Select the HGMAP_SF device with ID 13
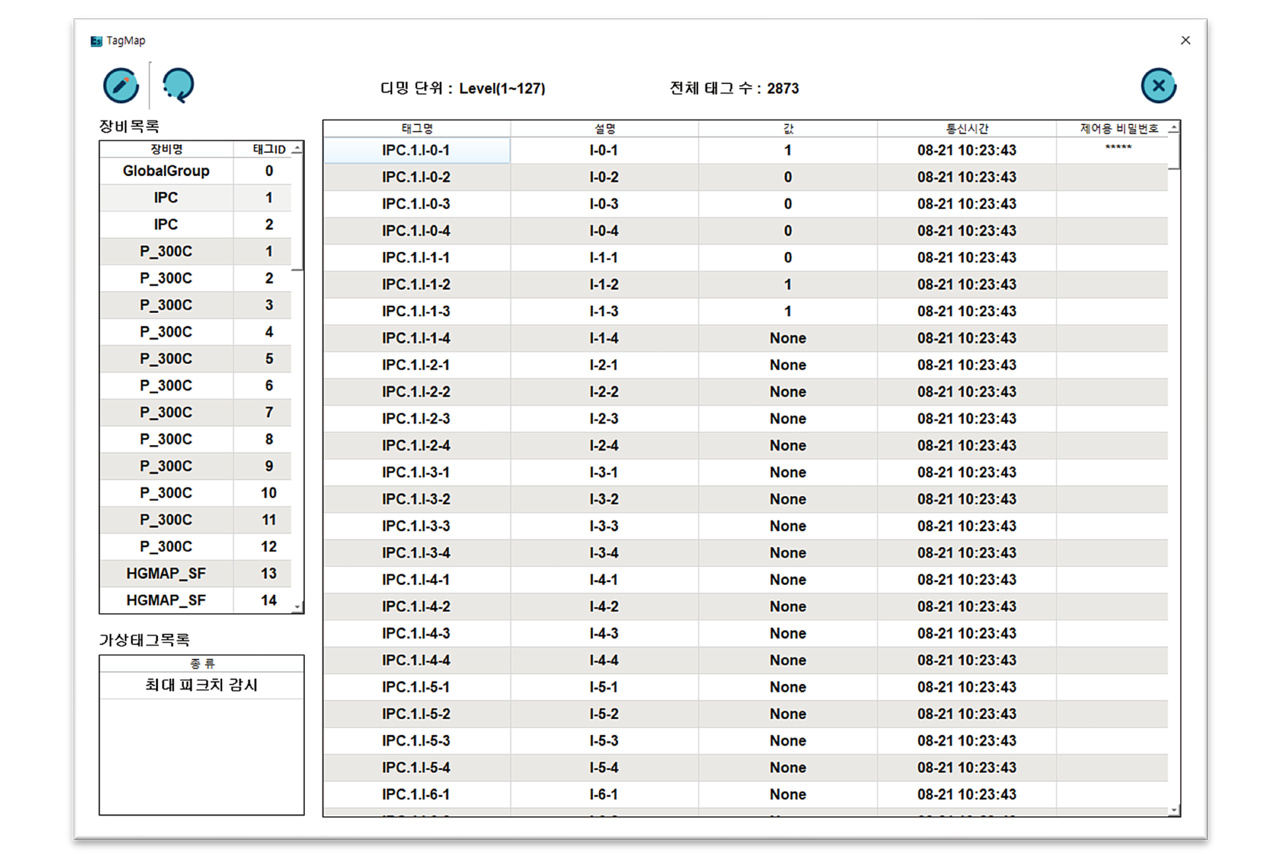 click(196, 574)
